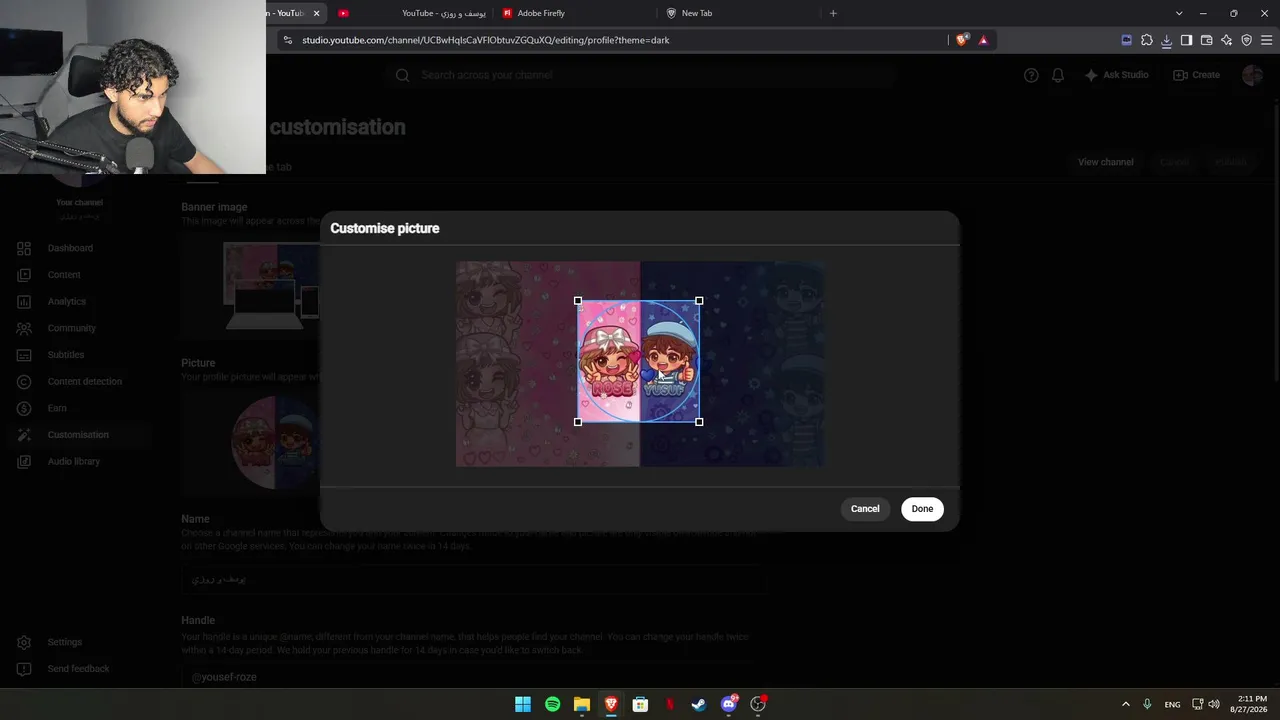
Task: Click the purple extension icon in toolbar
Action: tap(1126, 40)
